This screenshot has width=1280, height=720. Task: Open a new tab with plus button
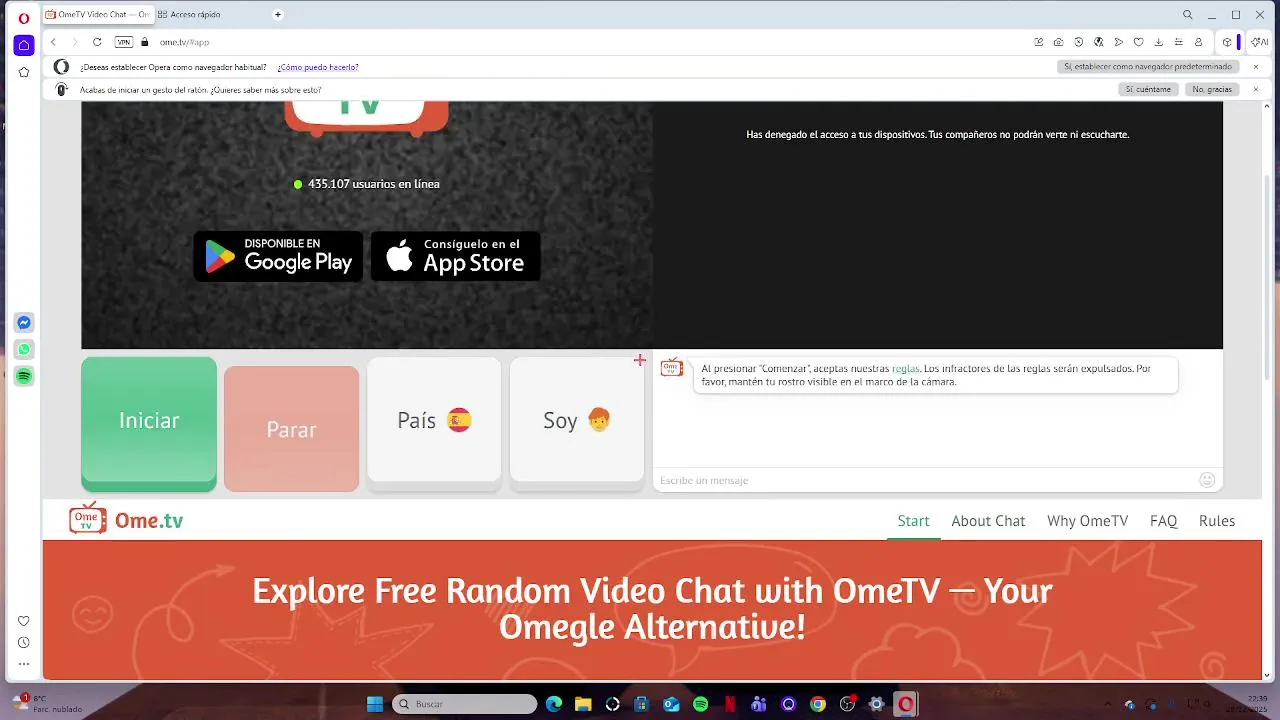click(x=278, y=15)
